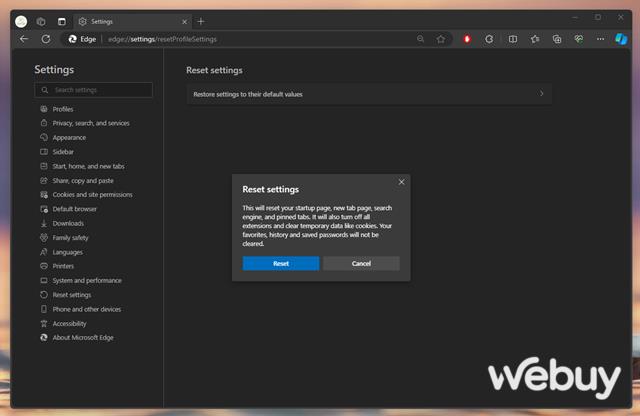Click the Edge site info badge

(x=82, y=39)
